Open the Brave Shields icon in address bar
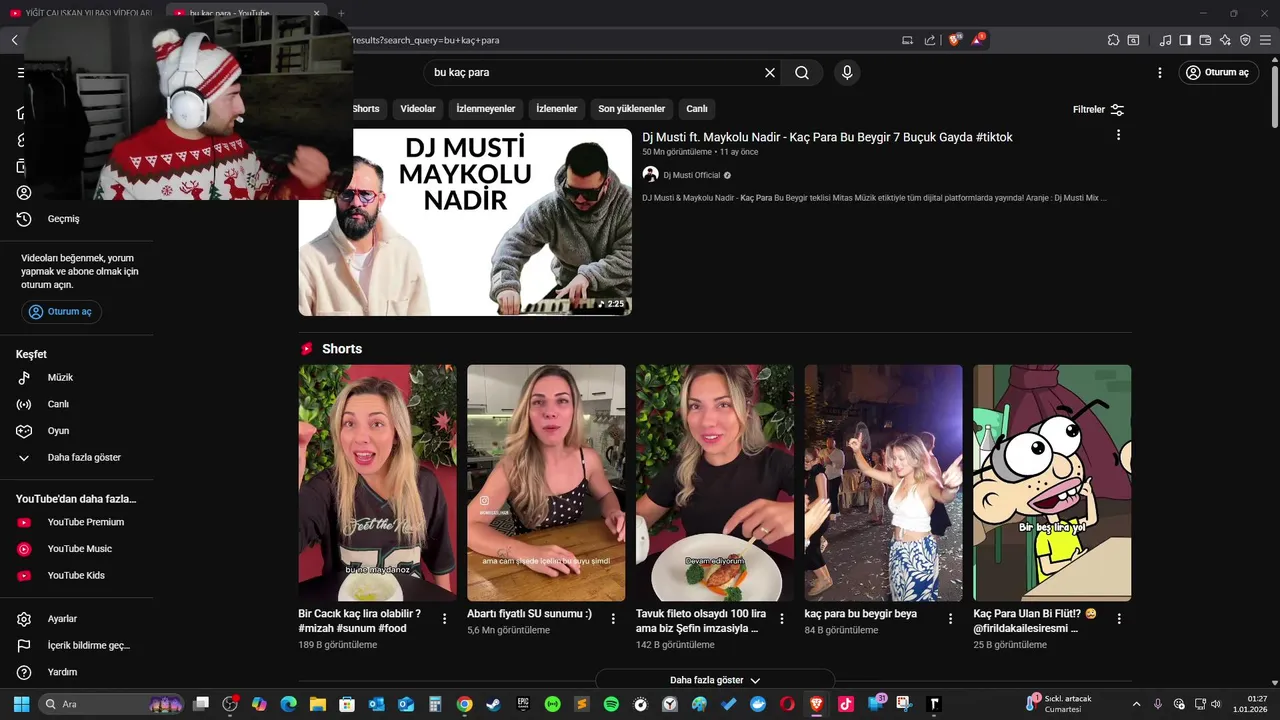Image resolution: width=1280 pixels, height=720 pixels. pyautogui.click(x=954, y=40)
